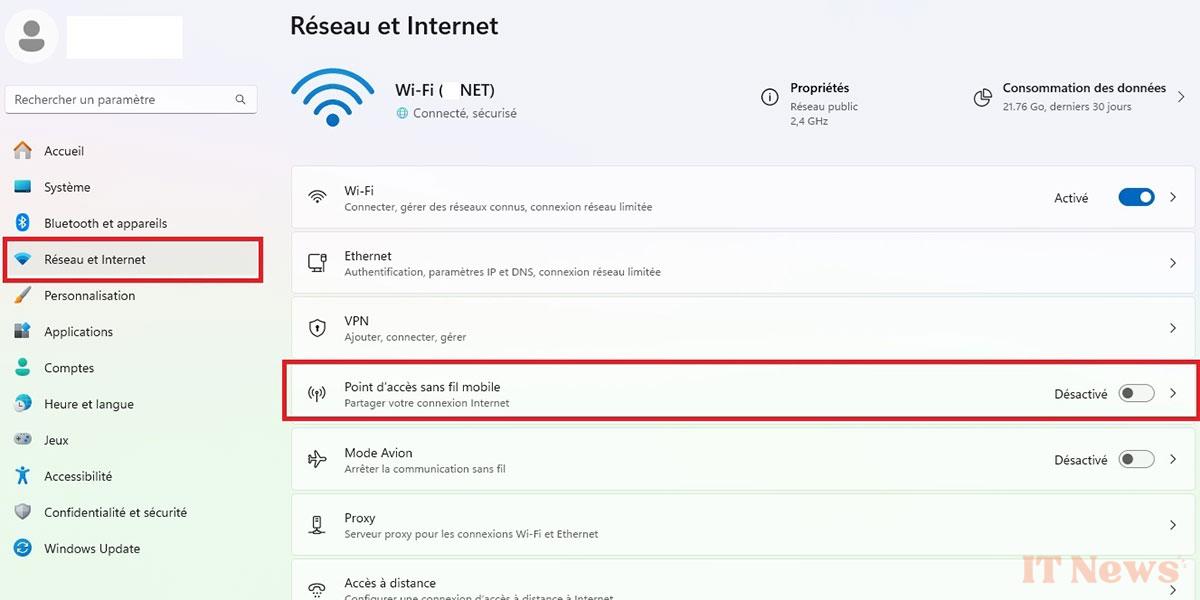Enable the Point d'accès sans fil mobile toggle
This screenshot has height=600, width=1200.
pyautogui.click(x=1136, y=394)
